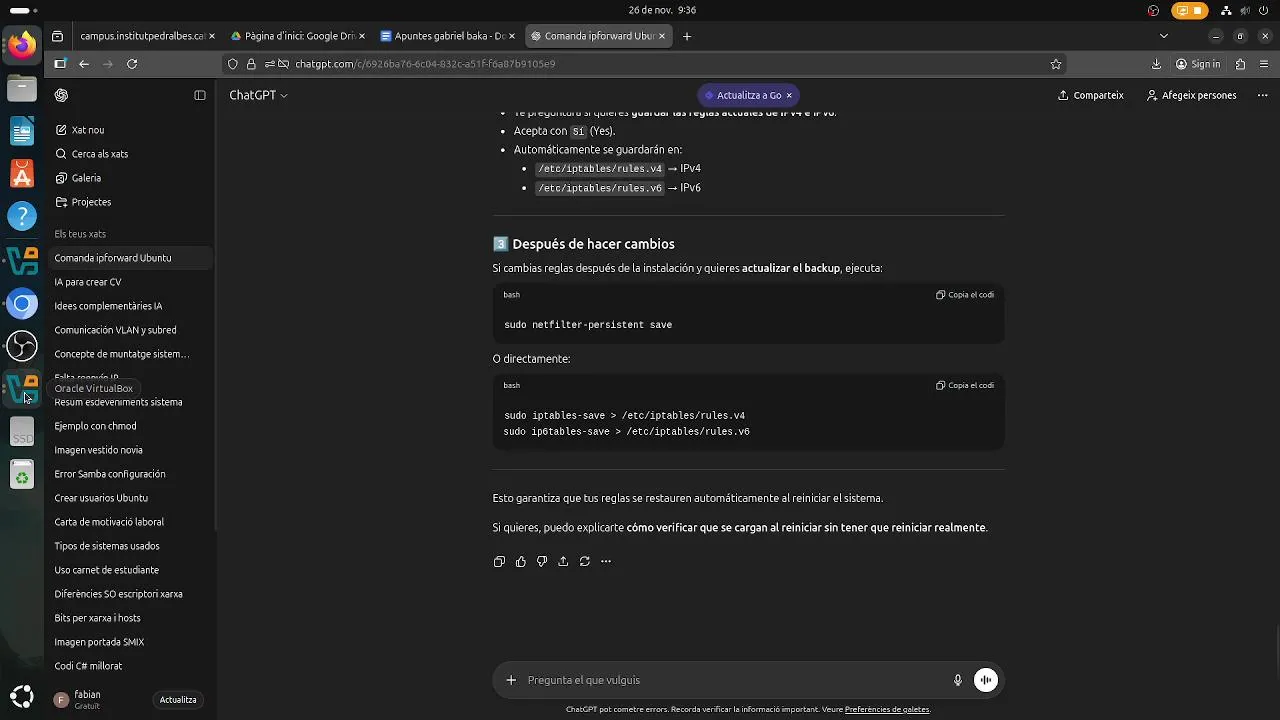Open chat Codi C# millorat
1280x720 pixels.
coord(132,666)
